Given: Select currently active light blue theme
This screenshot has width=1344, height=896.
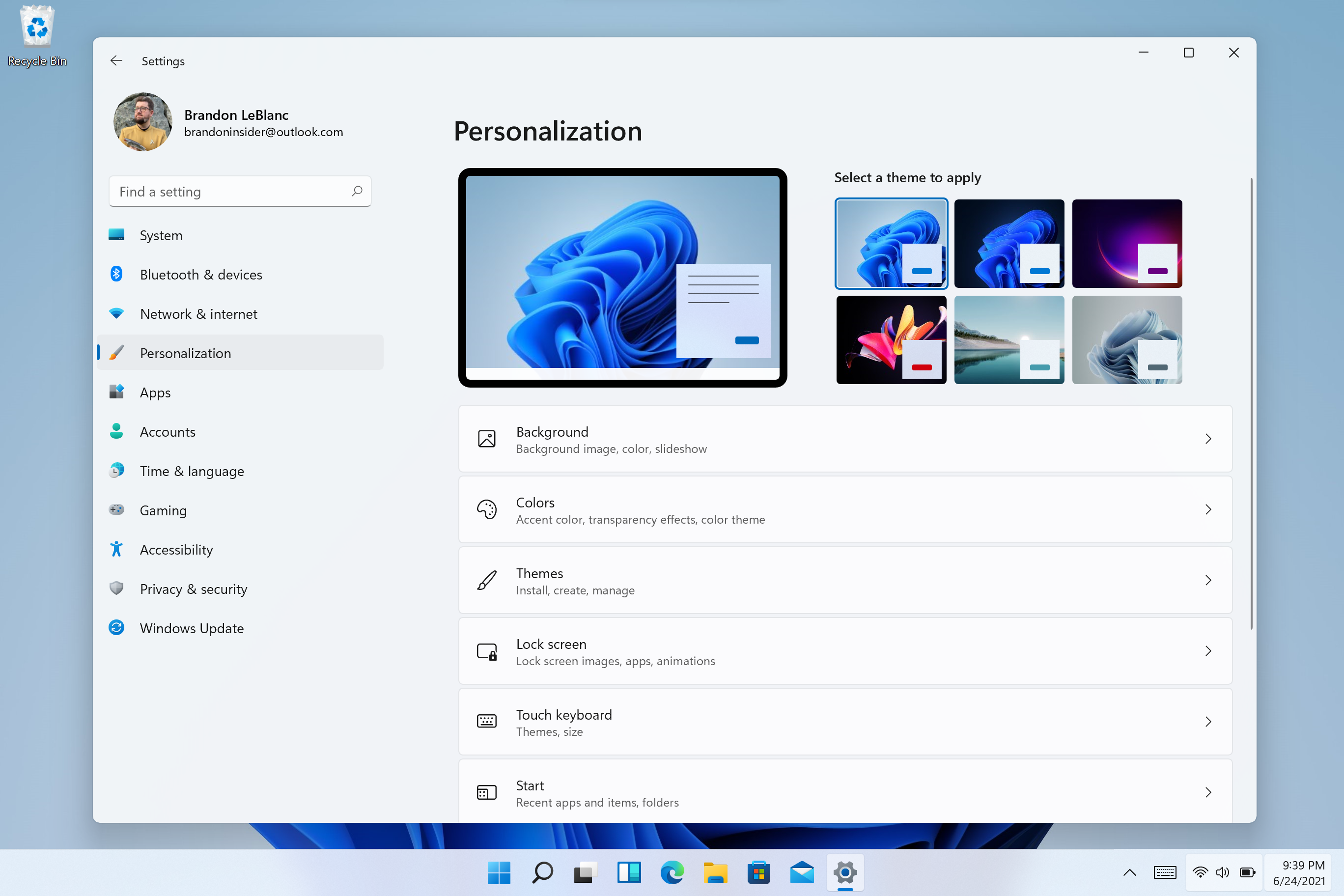Looking at the screenshot, I should pyautogui.click(x=891, y=243).
